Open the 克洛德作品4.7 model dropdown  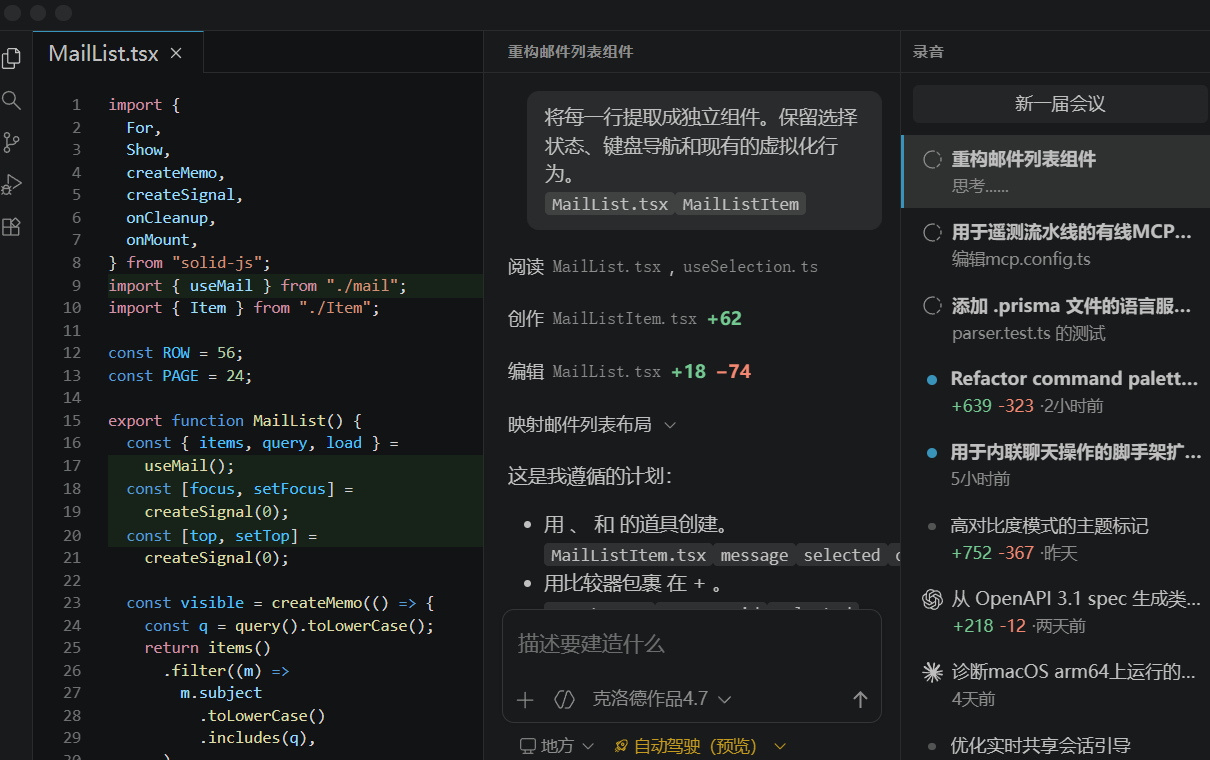pos(662,700)
